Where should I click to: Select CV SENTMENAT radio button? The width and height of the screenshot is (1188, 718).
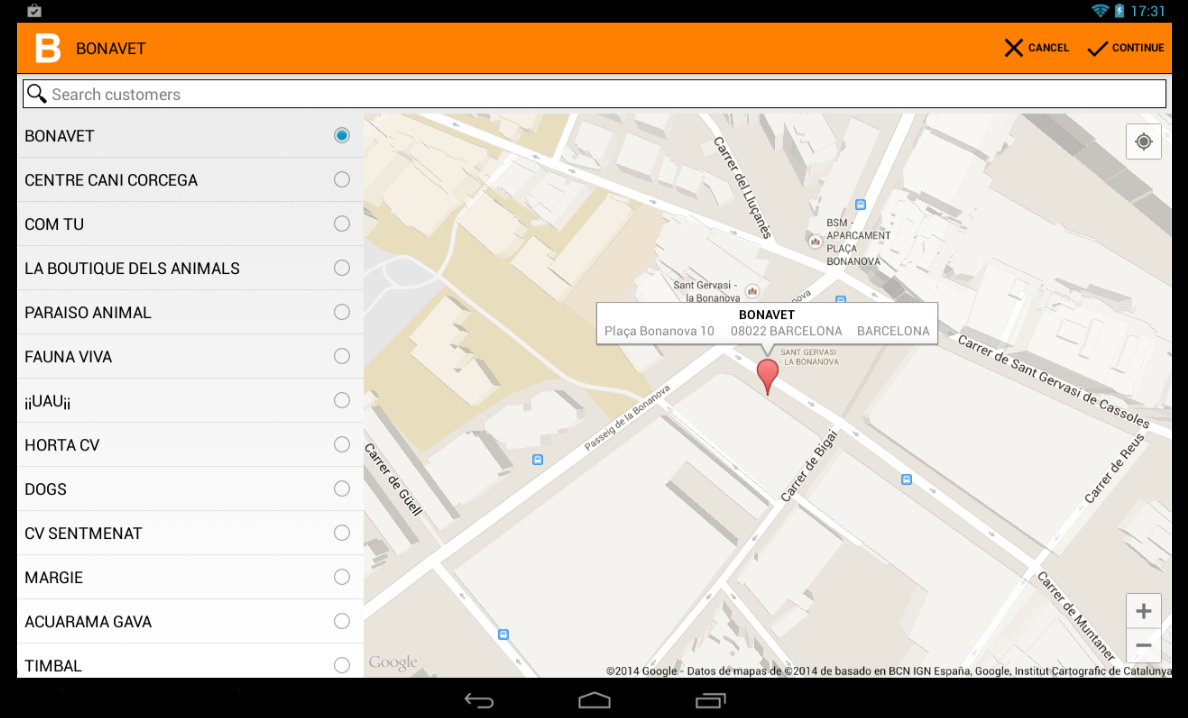tap(342, 533)
